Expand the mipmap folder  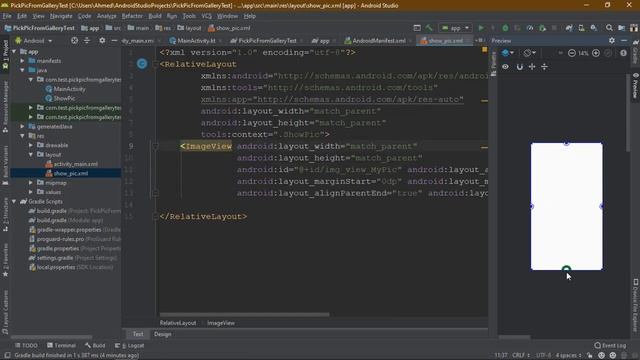31,183
